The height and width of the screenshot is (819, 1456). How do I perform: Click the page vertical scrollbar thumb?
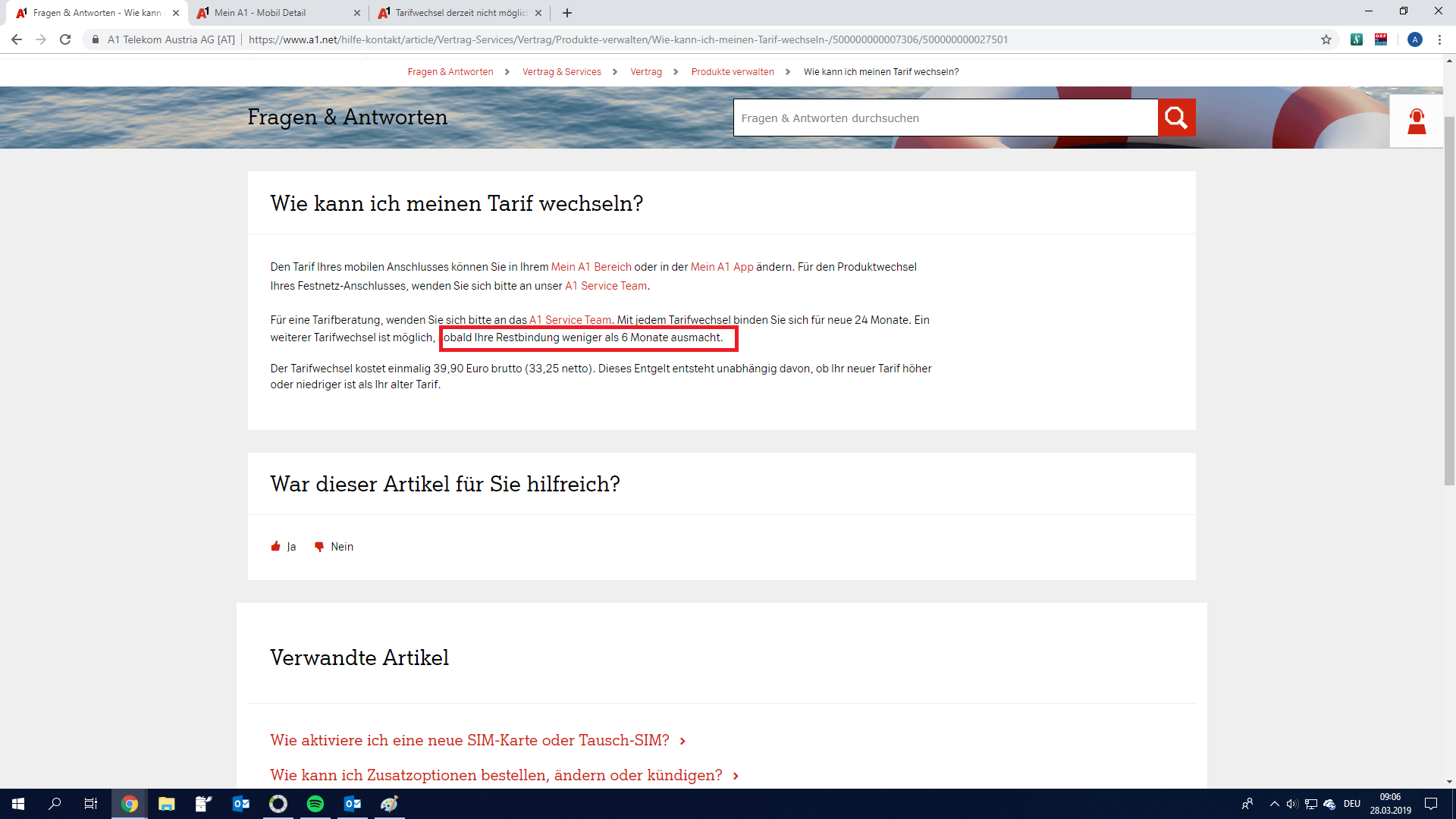[1449, 300]
